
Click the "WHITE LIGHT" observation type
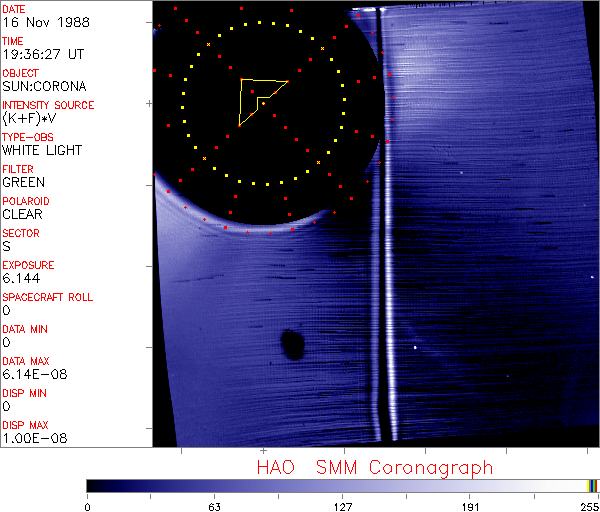tap(43, 151)
